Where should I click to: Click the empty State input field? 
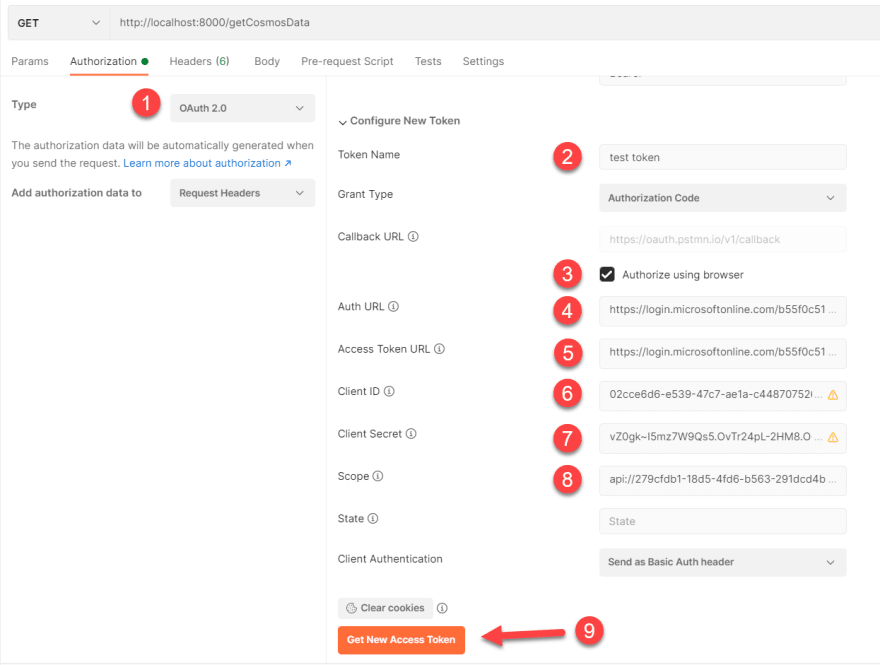[x=722, y=521]
